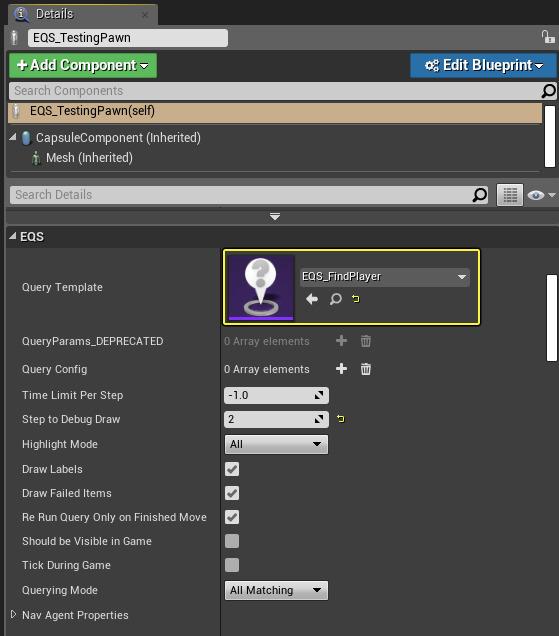Click the lock icon in Details panel
The width and height of the screenshot is (559, 636).
tap(548, 37)
